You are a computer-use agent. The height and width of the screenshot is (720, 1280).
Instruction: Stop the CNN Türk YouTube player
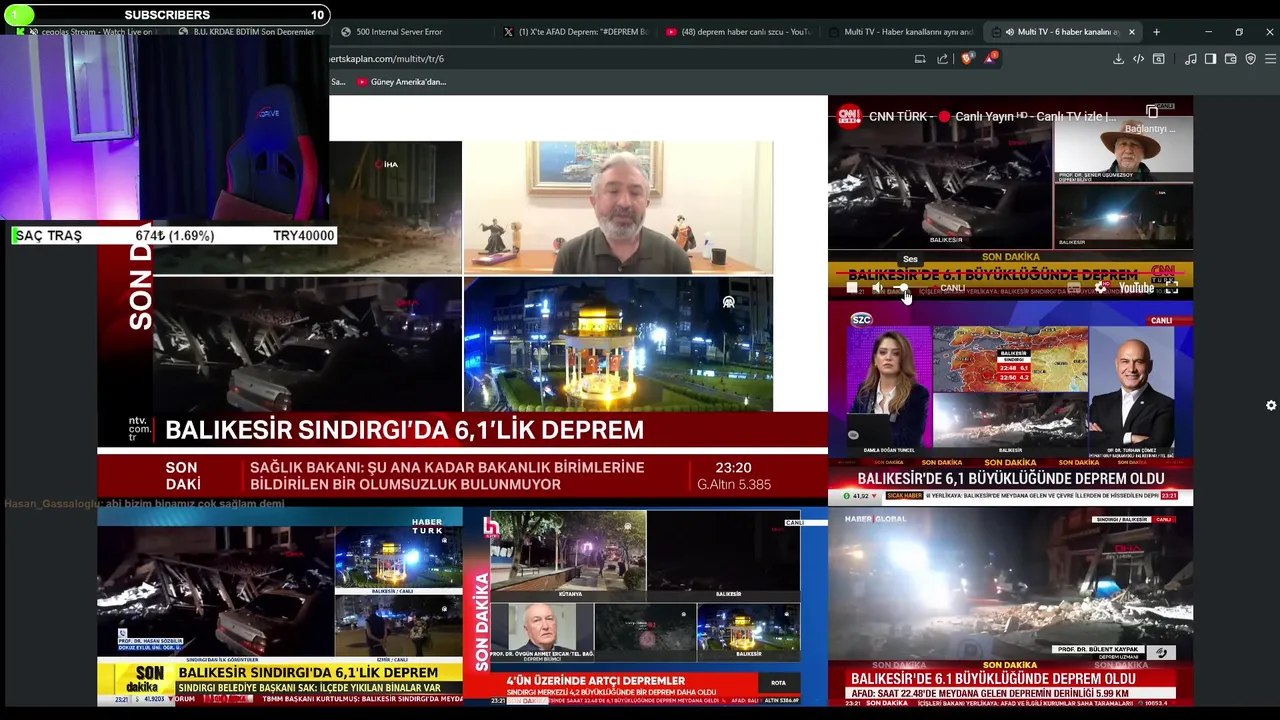point(852,288)
